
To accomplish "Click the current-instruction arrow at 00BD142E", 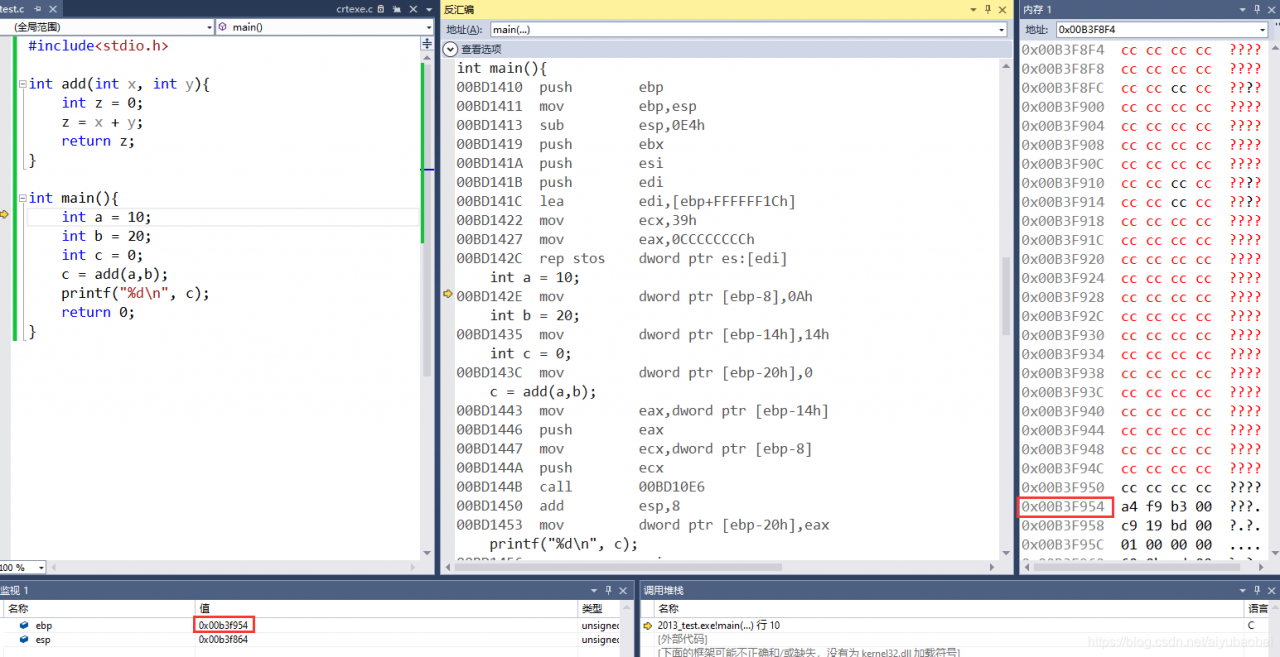I will pyautogui.click(x=448, y=295).
